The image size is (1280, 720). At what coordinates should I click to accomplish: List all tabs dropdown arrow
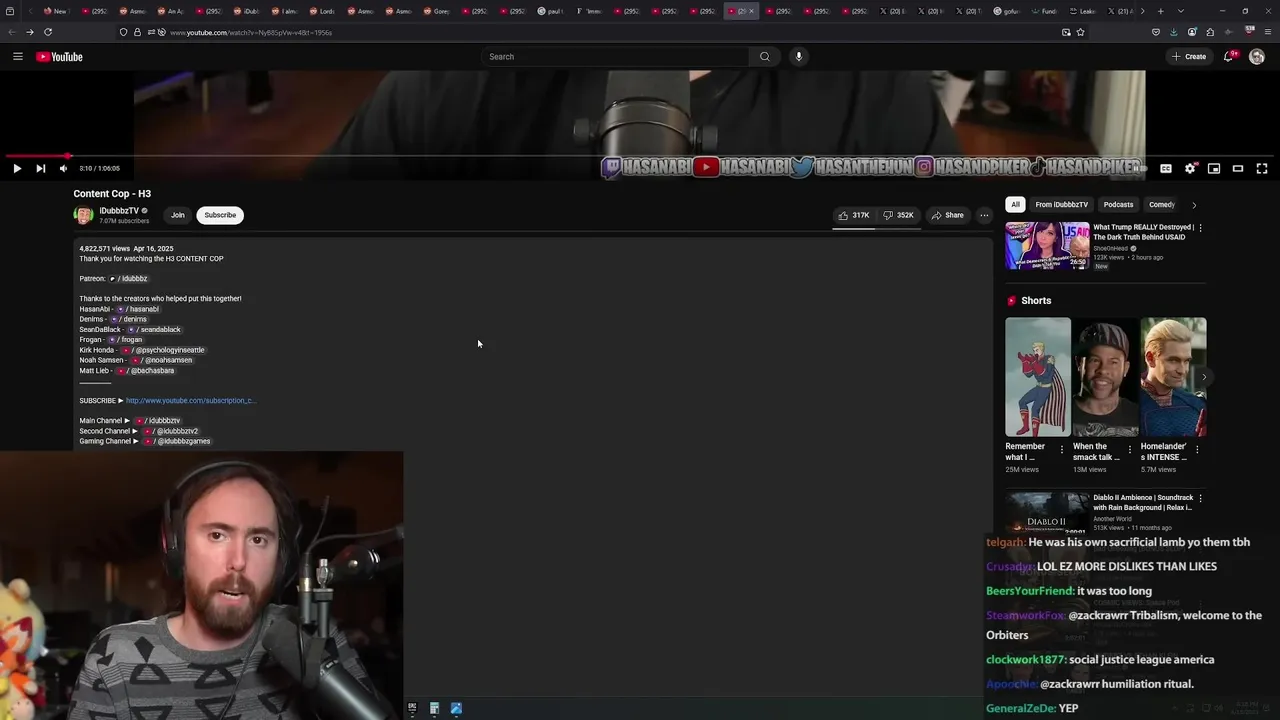click(x=1180, y=11)
